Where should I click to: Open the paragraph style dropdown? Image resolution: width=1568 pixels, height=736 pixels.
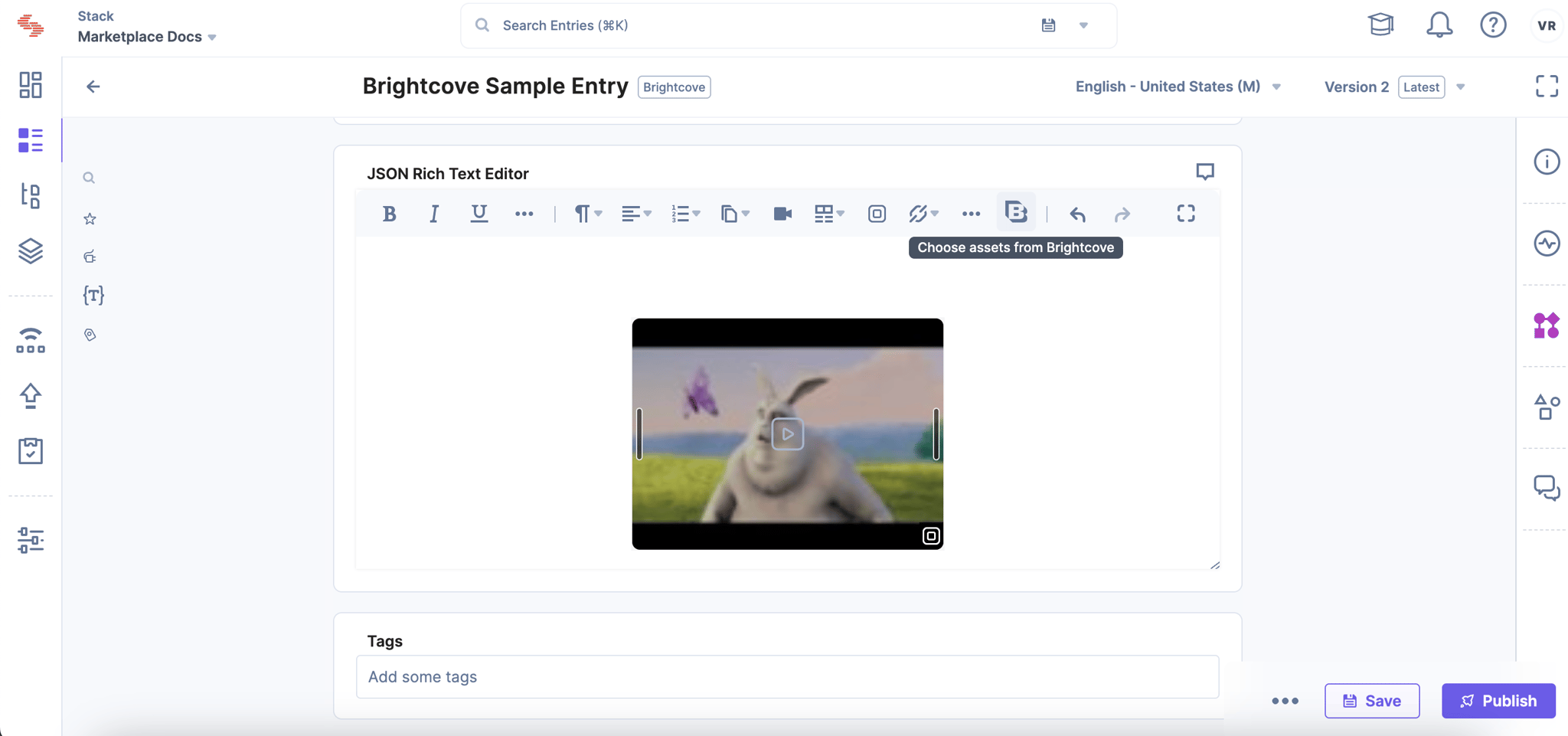click(588, 214)
